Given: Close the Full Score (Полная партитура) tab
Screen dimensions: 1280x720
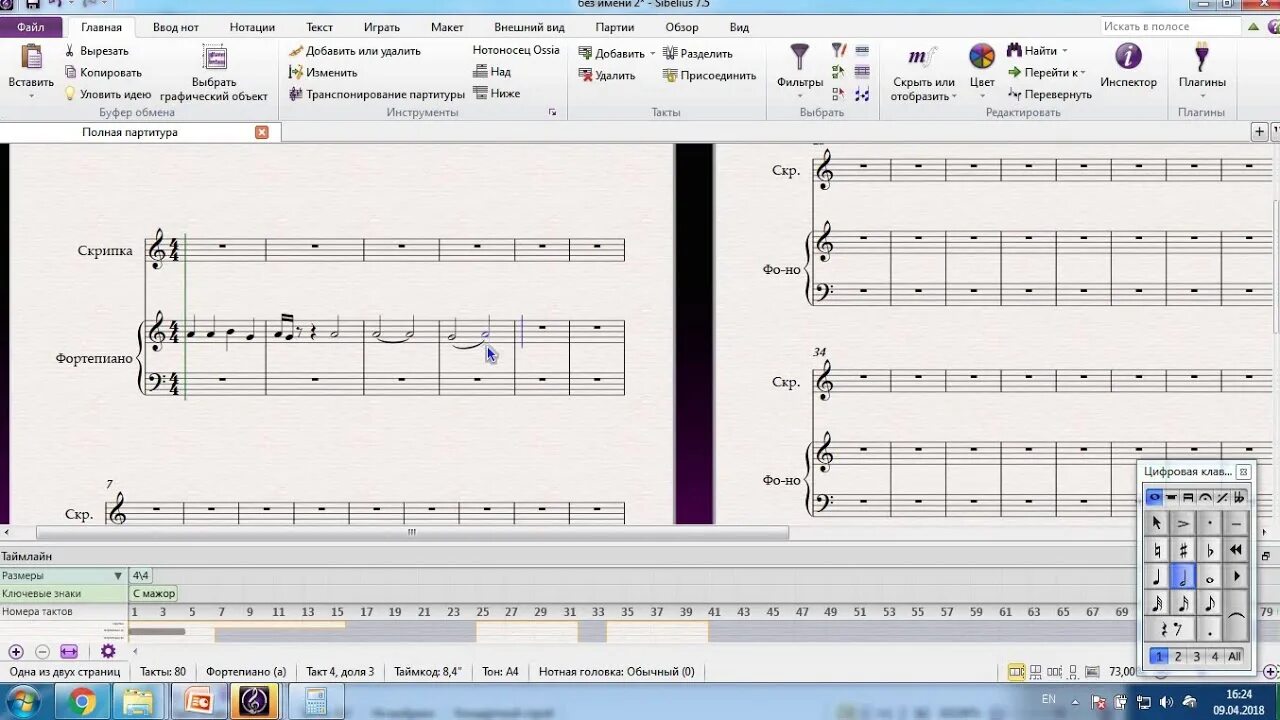Looking at the screenshot, I should tap(262, 132).
